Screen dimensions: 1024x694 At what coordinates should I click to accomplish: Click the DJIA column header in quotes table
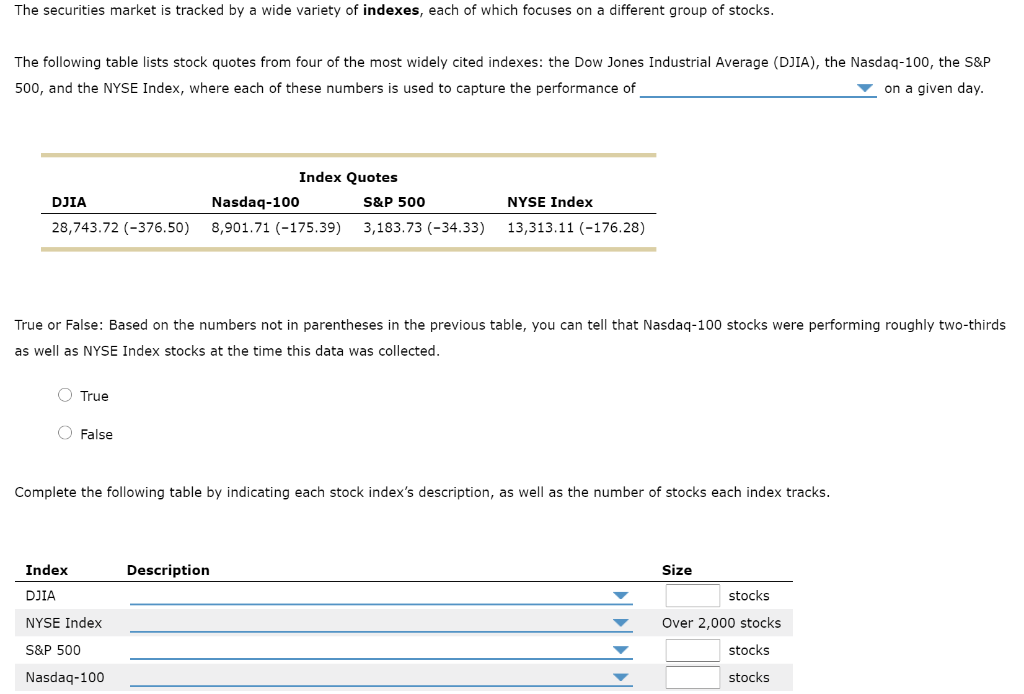tap(69, 202)
